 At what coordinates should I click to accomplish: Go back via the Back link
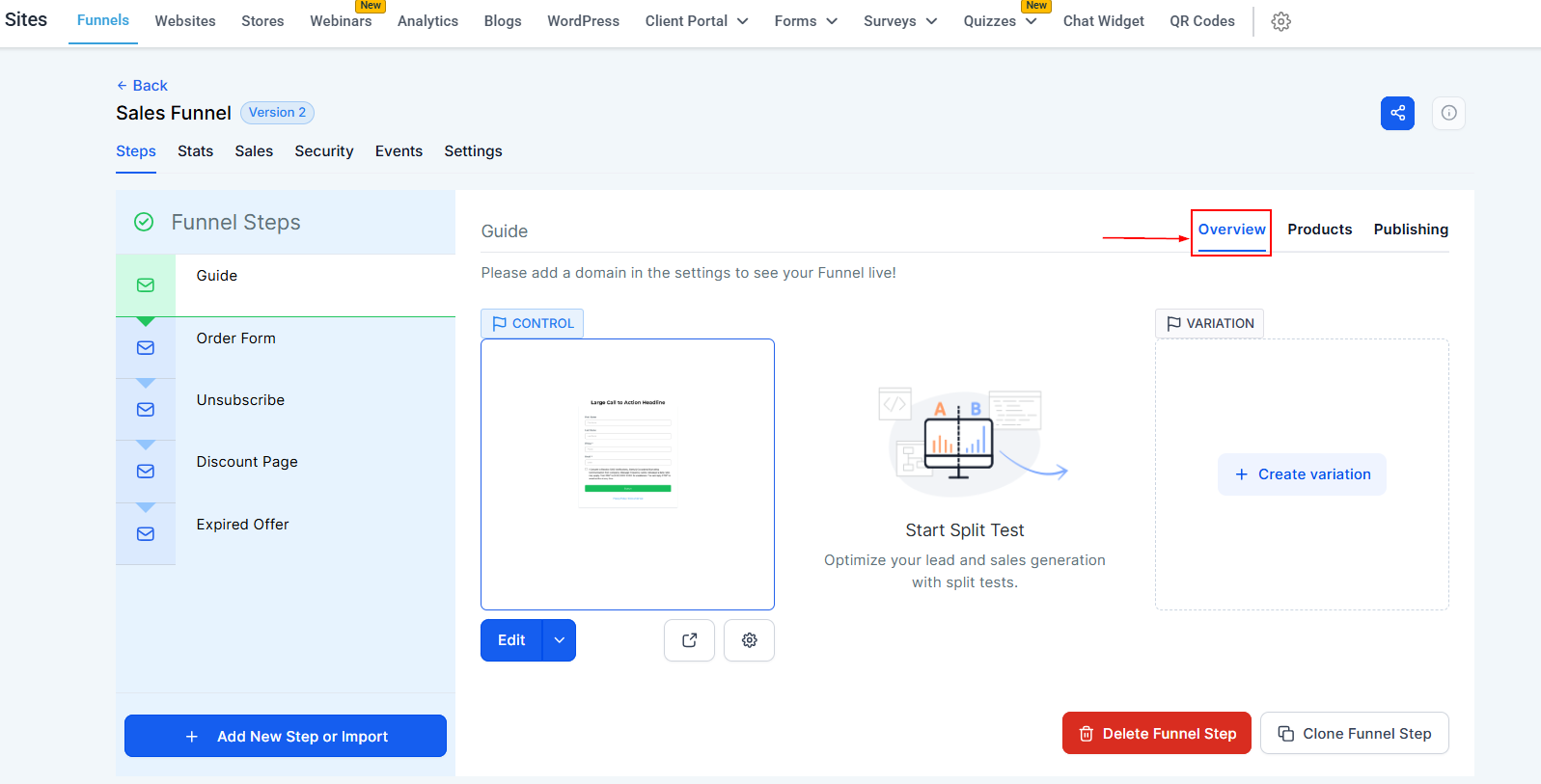point(142,86)
